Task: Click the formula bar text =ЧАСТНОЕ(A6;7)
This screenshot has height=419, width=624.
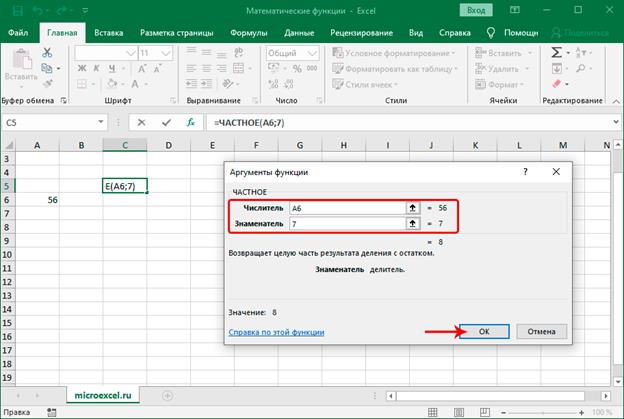Action: [x=249, y=123]
